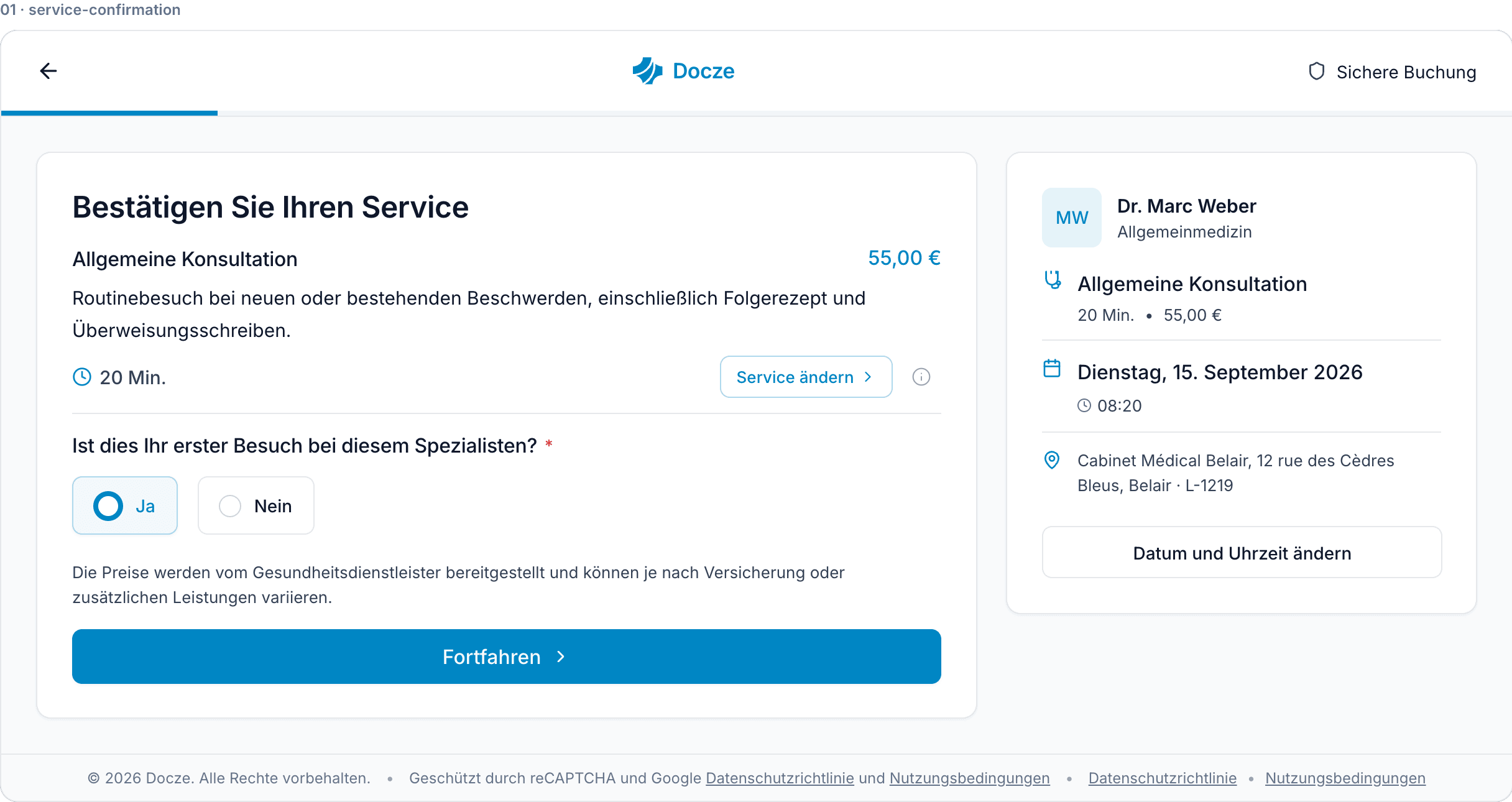
Task: Click the 20 Min. duration in main card
Action: tap(132, 377)
